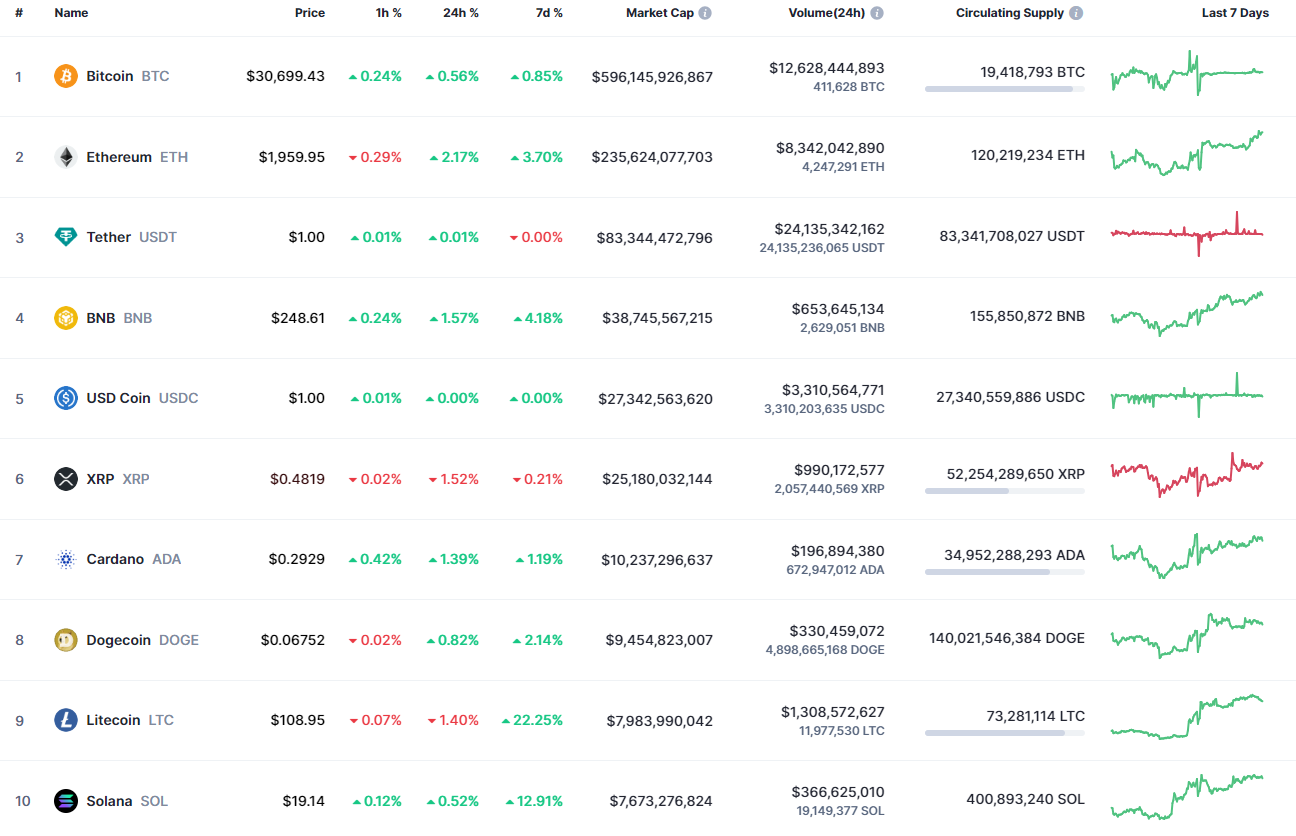1296x836 pixels.
Task: Click the Bitcoin orange logo icon
Action: [x=66, y=76]
